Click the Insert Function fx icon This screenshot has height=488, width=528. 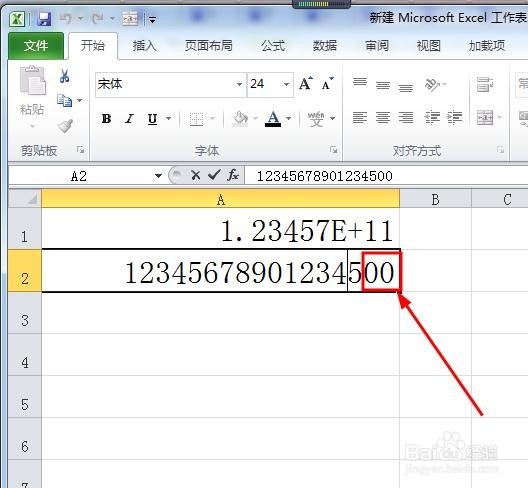pos(233,175)
